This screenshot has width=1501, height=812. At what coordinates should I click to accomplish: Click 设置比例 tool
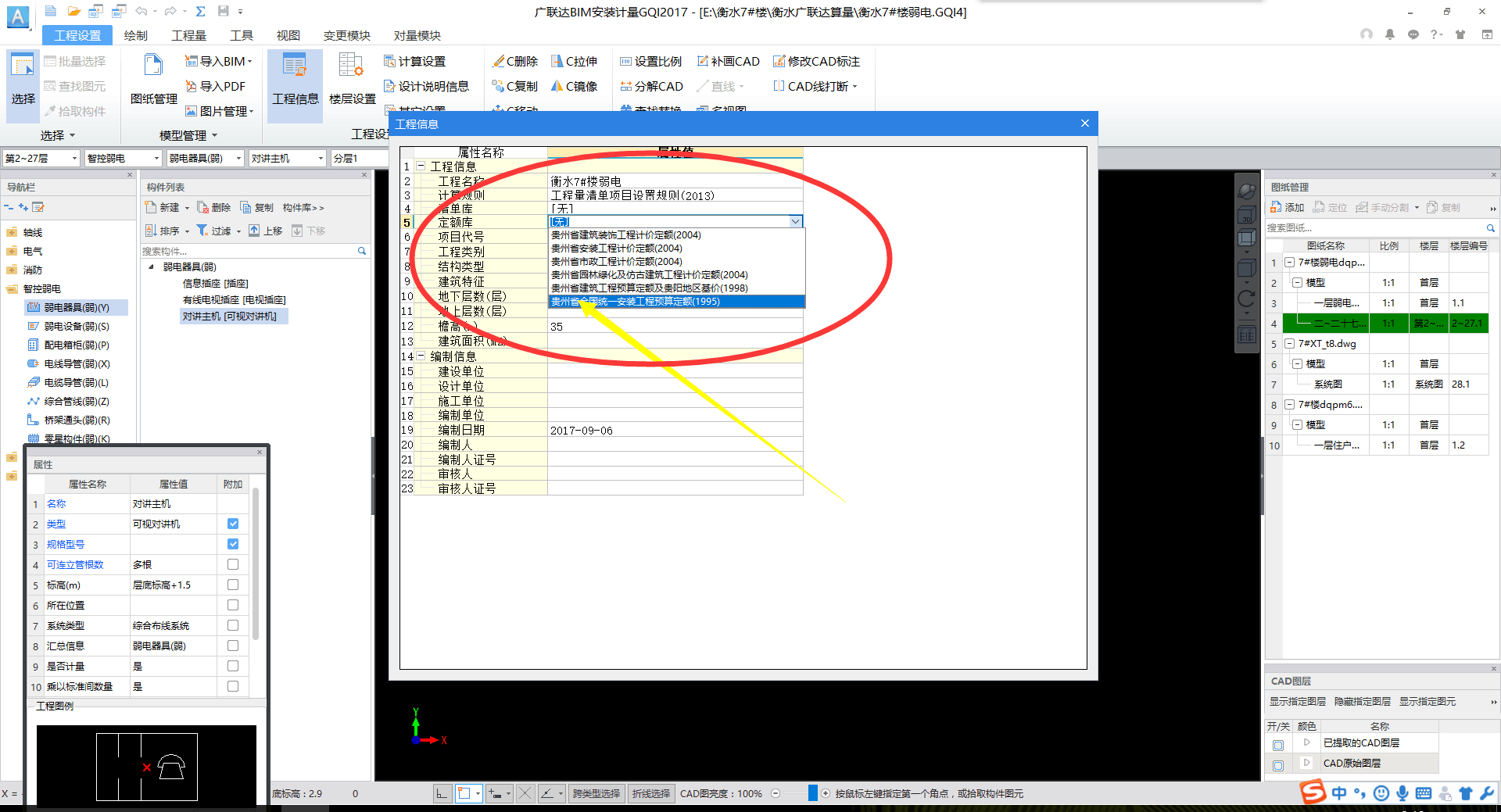[x=651, y=61]
